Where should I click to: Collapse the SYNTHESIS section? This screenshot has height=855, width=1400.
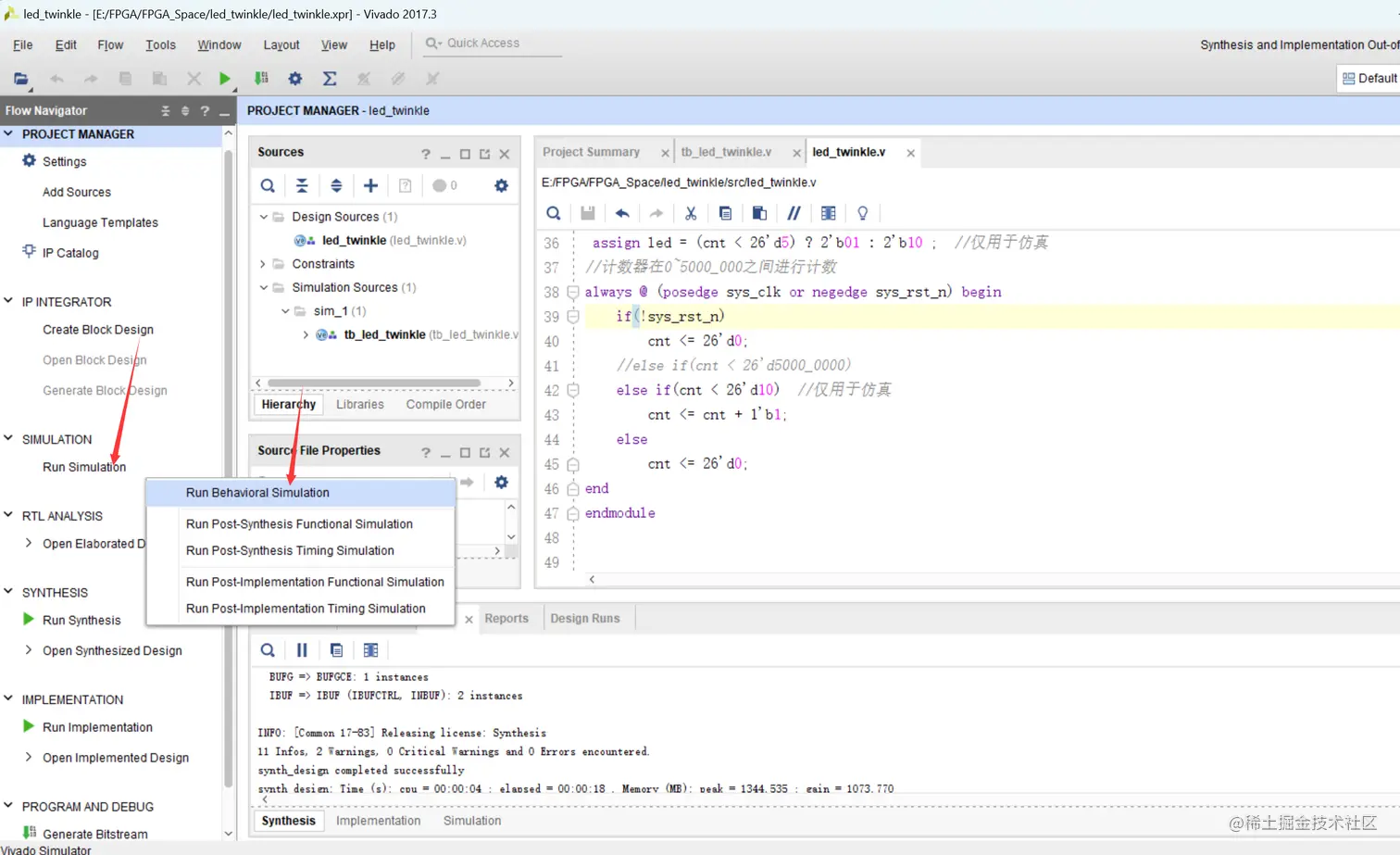click(x=8, y=592)
